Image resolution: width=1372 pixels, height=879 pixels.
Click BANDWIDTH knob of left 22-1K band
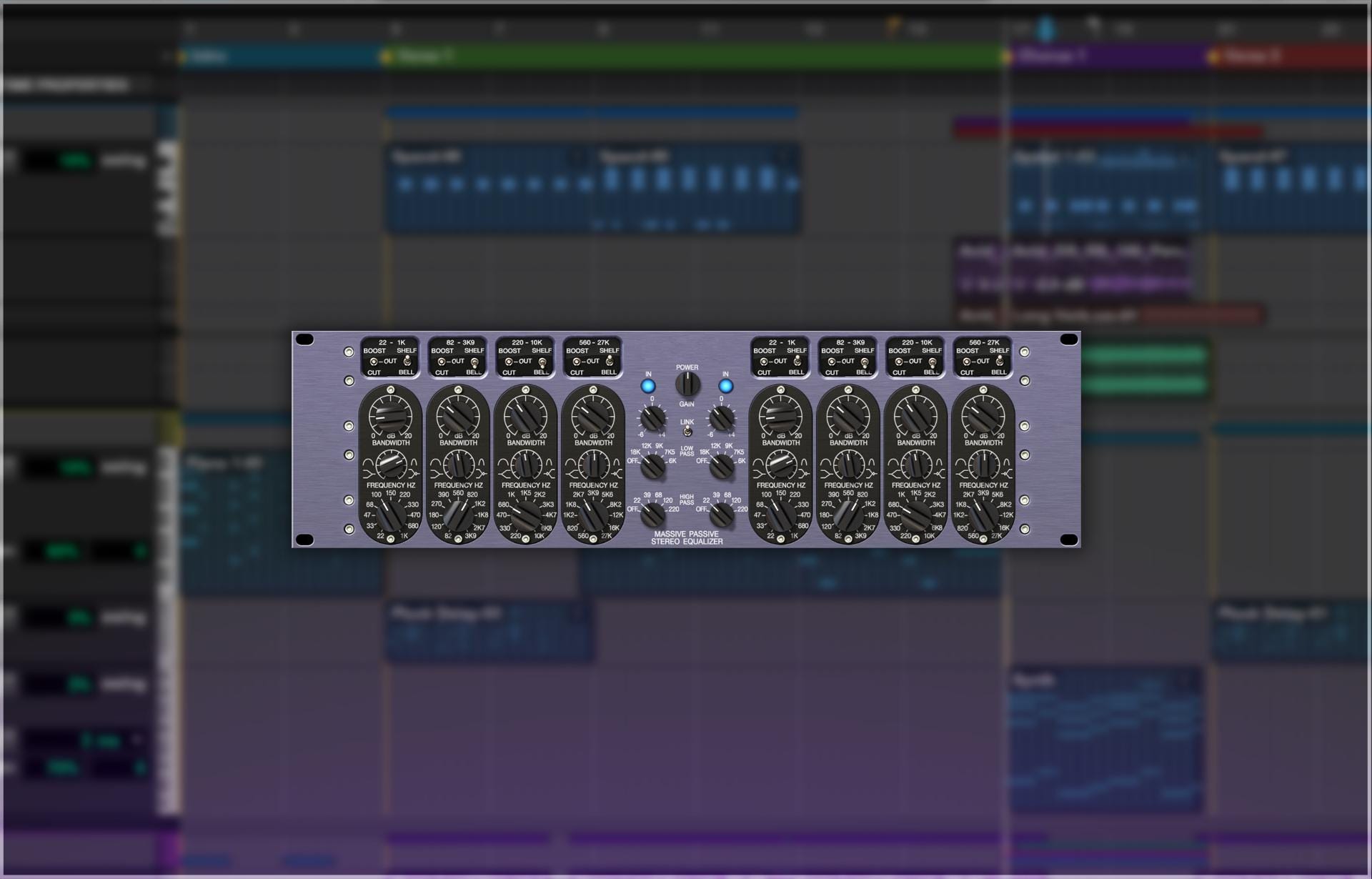point(390,465)
